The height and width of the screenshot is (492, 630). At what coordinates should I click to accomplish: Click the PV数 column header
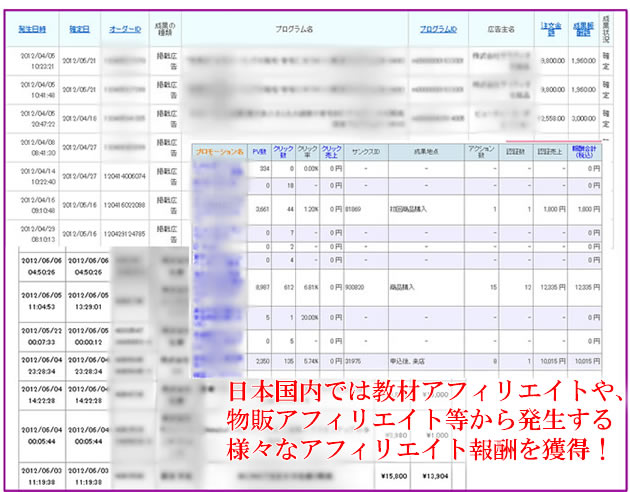point(260,152)
